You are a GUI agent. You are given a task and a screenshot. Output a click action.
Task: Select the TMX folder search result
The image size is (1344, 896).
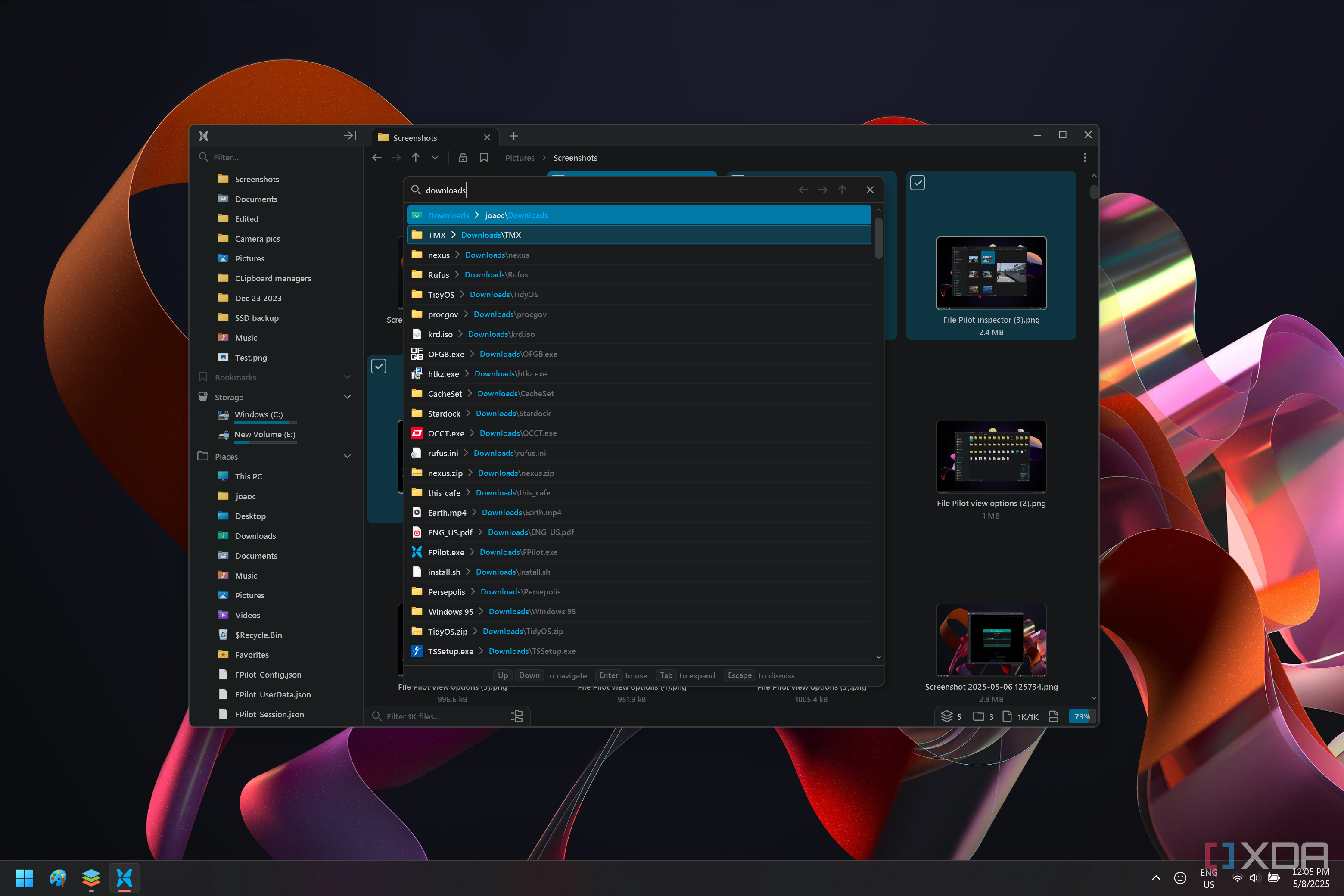point(638,235)
